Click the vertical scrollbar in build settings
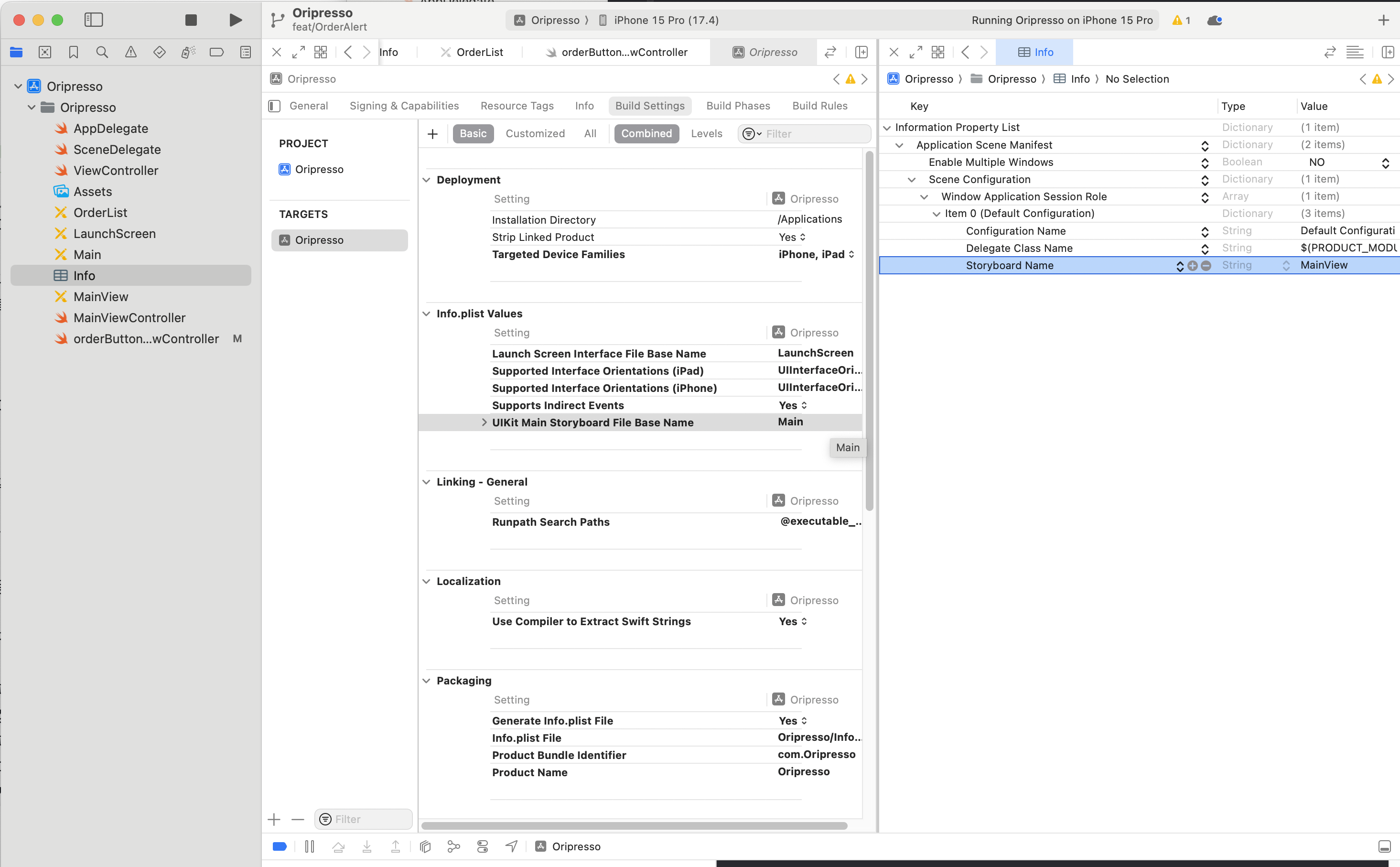Screen dimensions: 1400x867 [869, 330]
